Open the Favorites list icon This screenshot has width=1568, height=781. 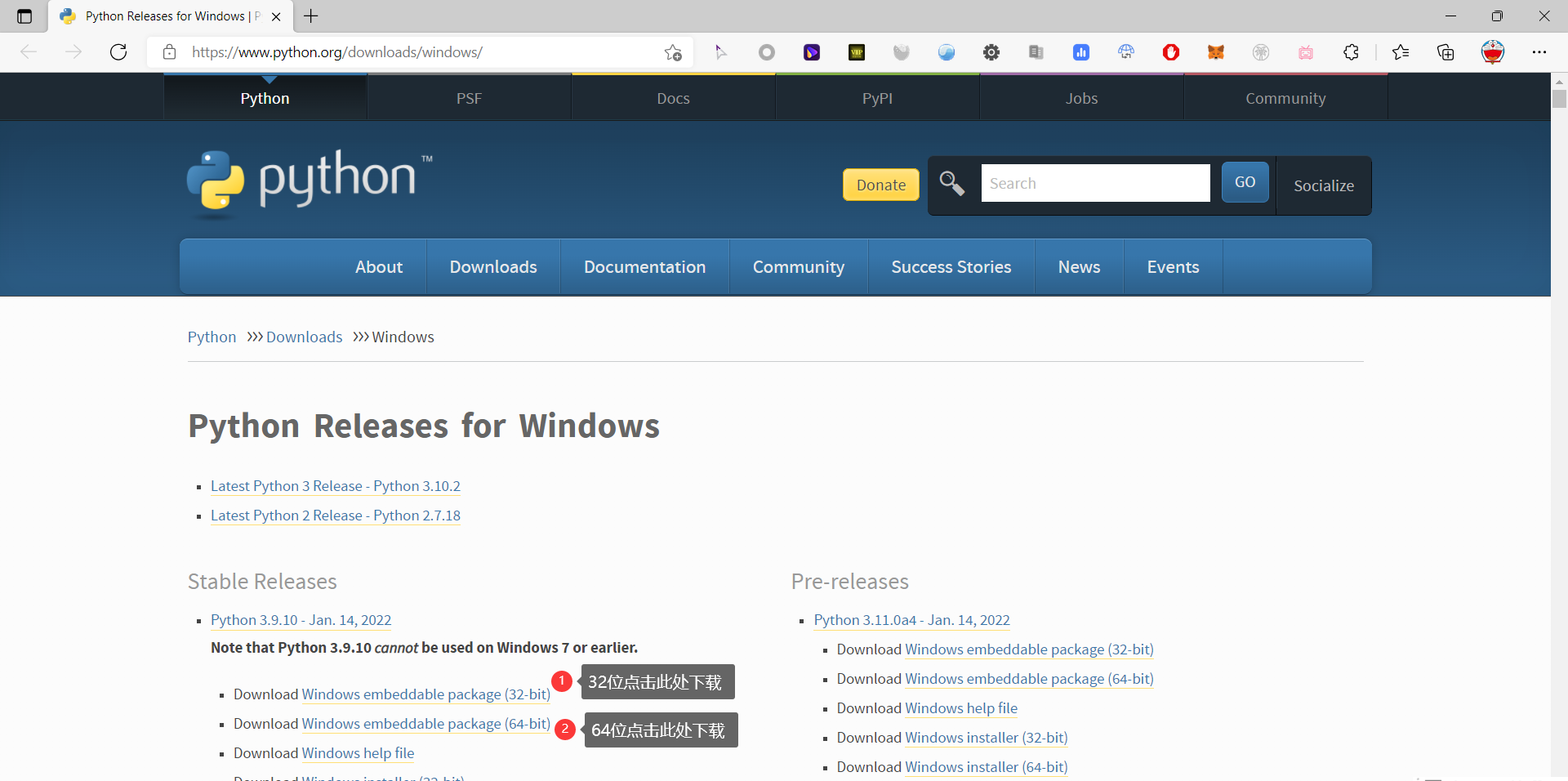(1401, 52)
